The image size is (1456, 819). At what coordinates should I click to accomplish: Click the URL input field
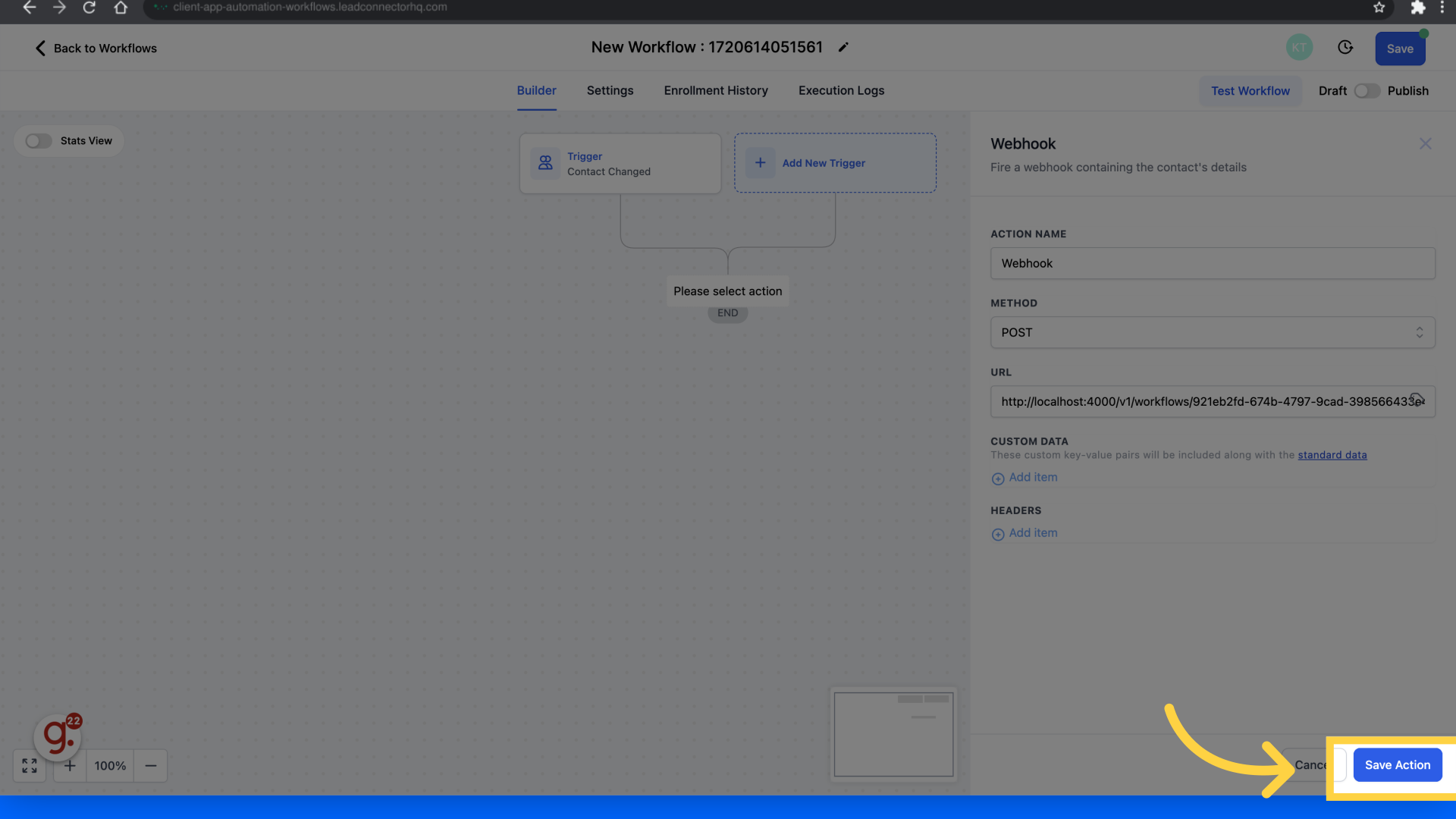coord(1213,401)
